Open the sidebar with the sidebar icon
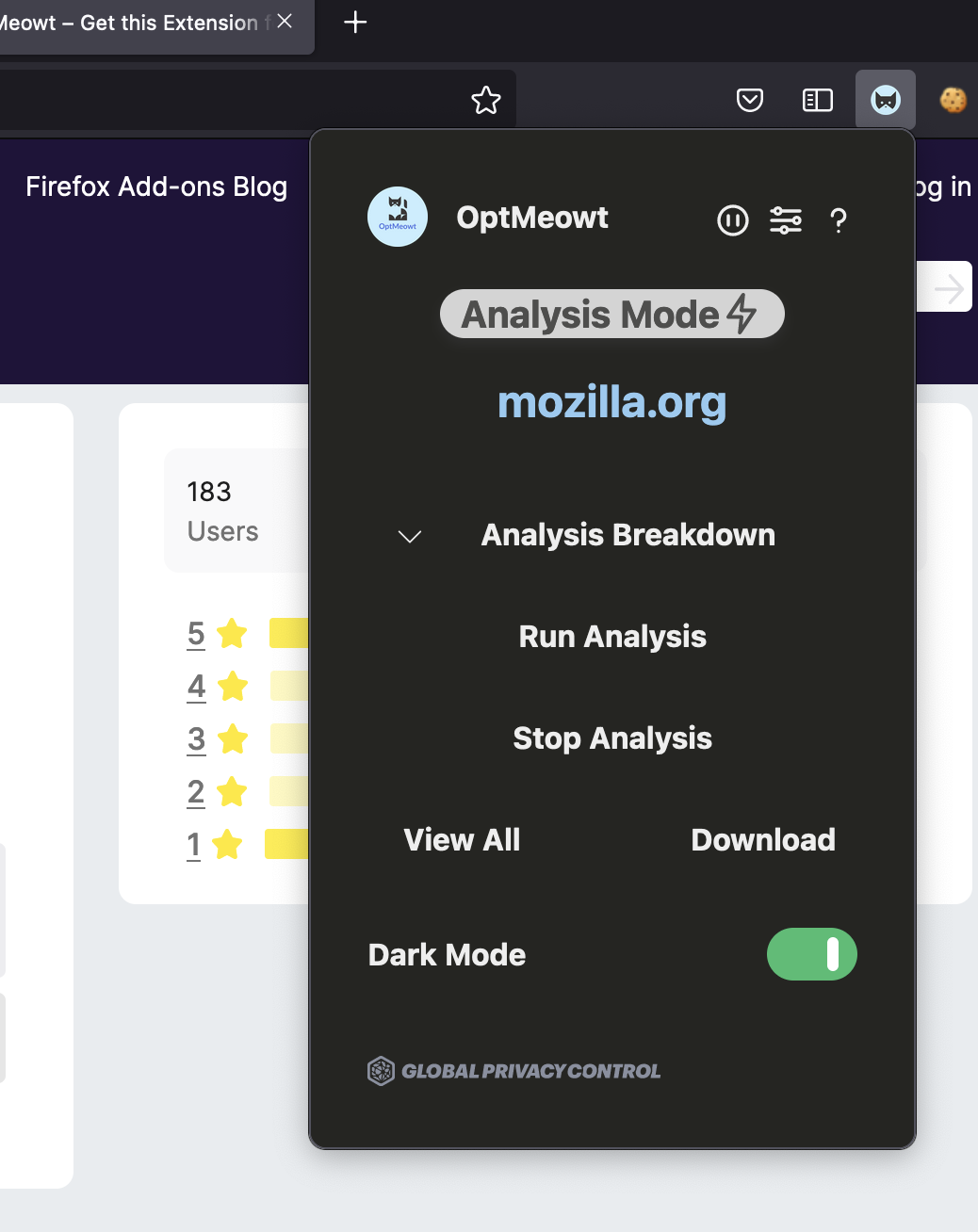The height and width of the screenshot is (1232, 978). (x=817, y=99)
